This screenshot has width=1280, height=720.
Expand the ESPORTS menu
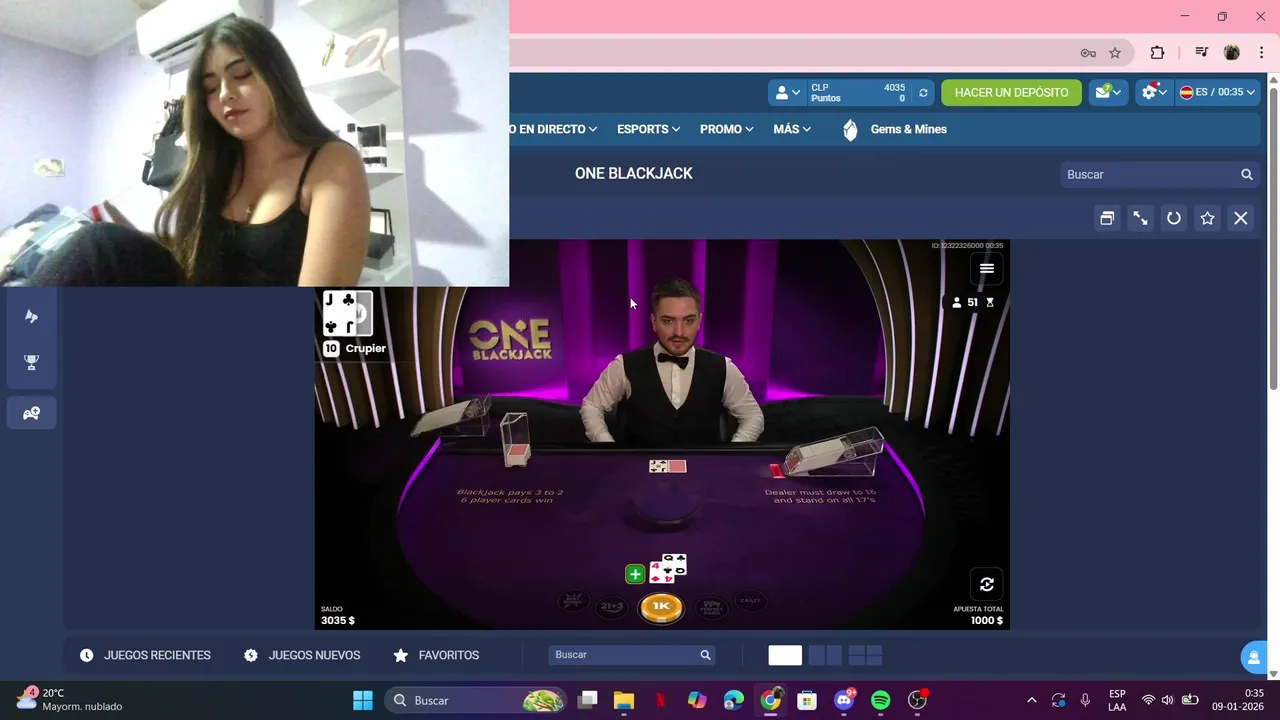click(x=648, y=129)
